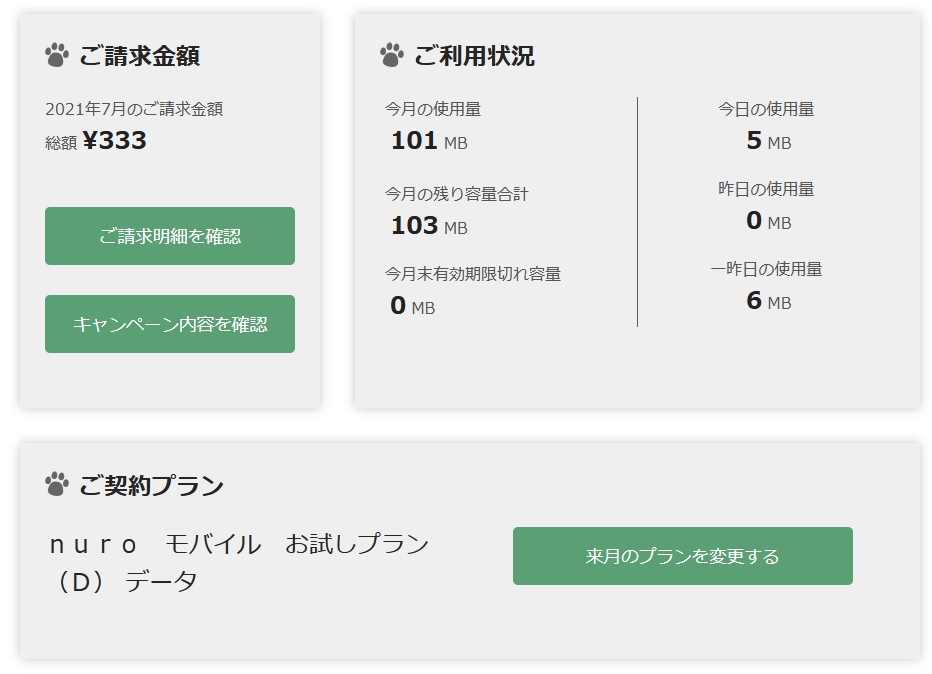Click the paw icon beside ご請求金額

tap(57, 55)
